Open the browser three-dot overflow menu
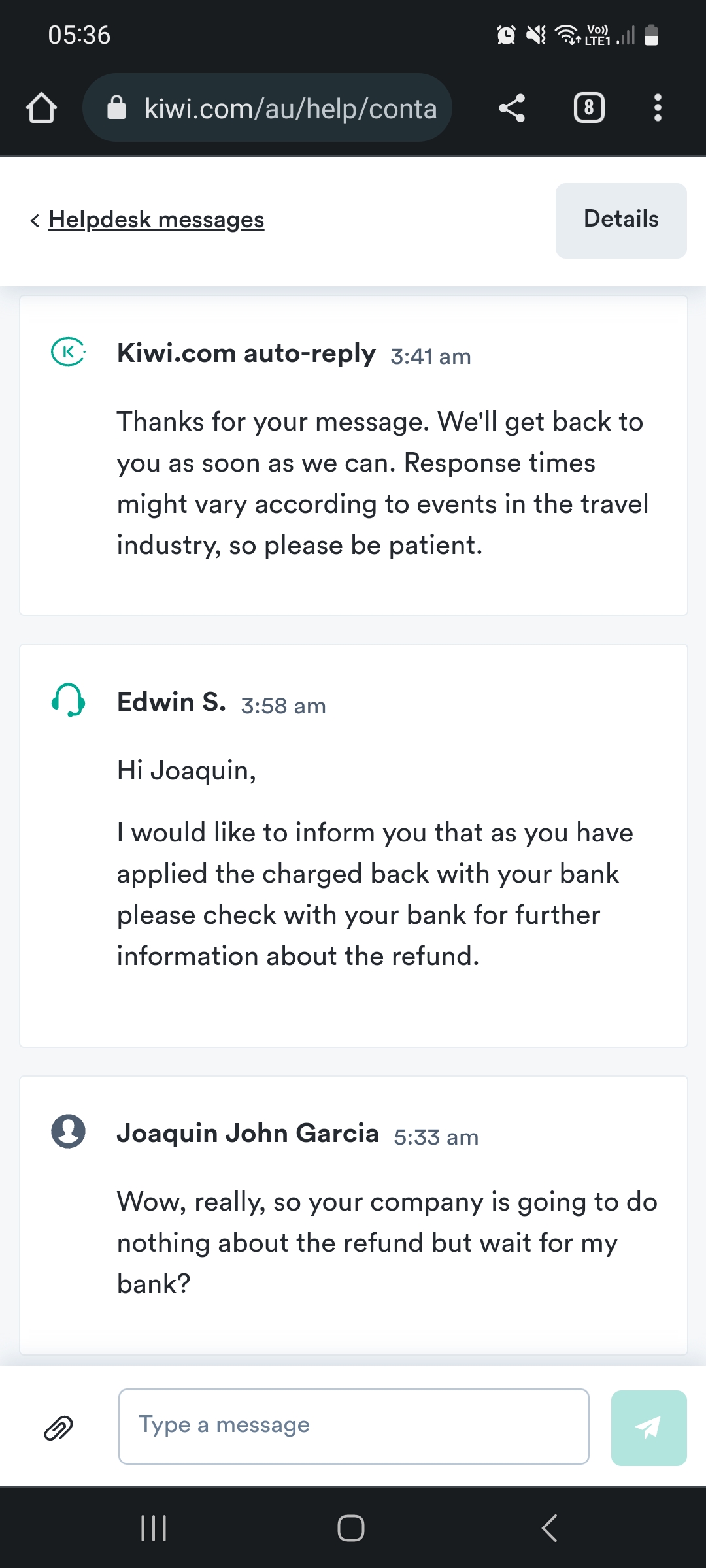This screenshot has height=1568, width=706. click(x=658, y=108)
